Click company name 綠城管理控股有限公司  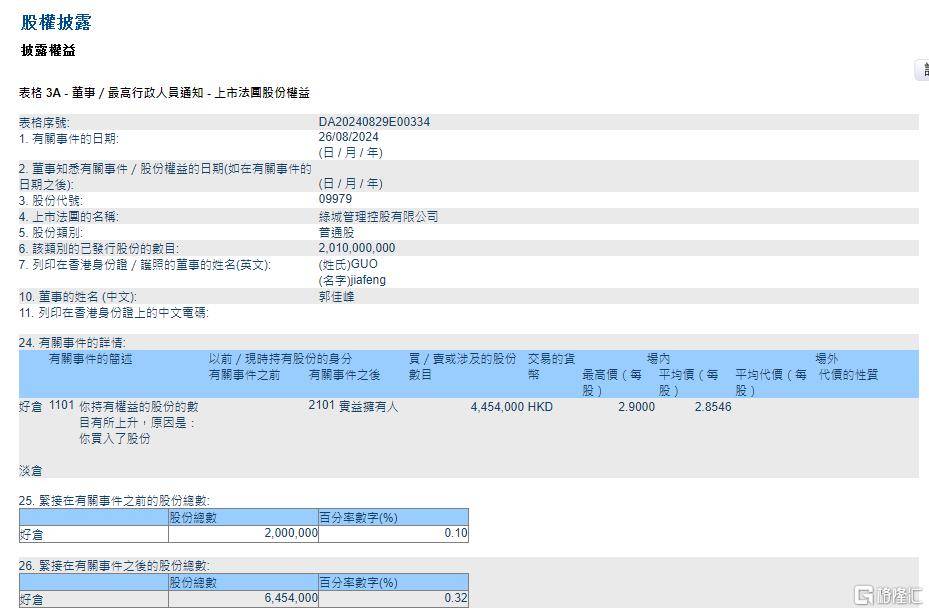coord(378,216)
